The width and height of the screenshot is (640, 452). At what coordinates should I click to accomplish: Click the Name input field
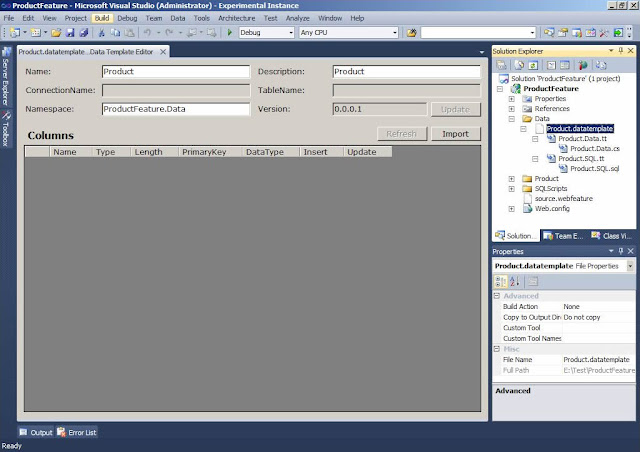coord(176,71)
